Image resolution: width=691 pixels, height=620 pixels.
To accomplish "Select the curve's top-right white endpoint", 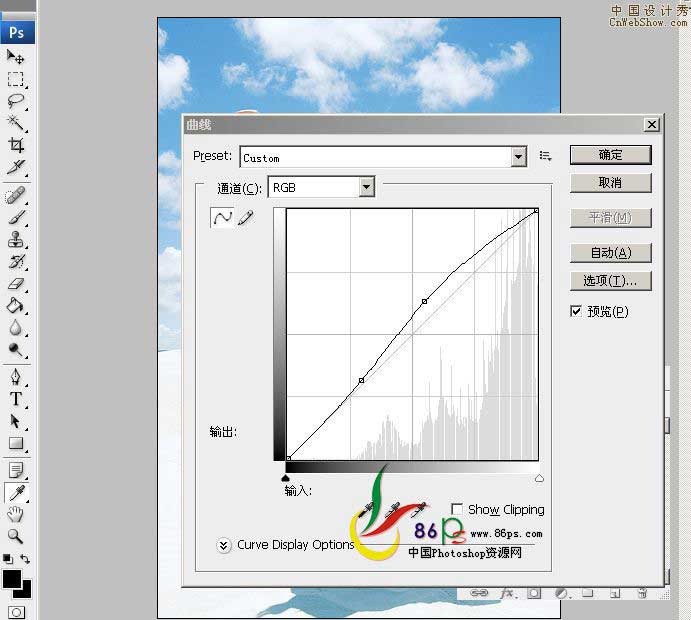I will pyautogui.click(x=536, y=211).
